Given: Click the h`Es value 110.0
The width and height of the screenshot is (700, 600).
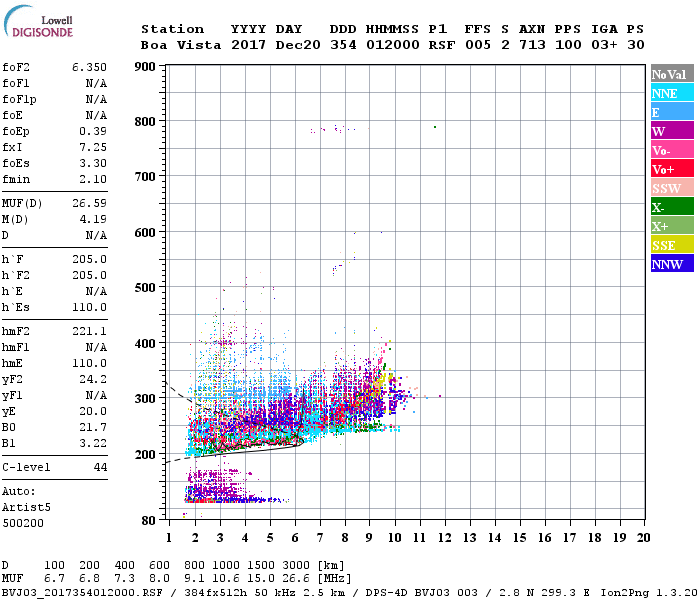Looking at the screenshot, I should tap(89, 307).
